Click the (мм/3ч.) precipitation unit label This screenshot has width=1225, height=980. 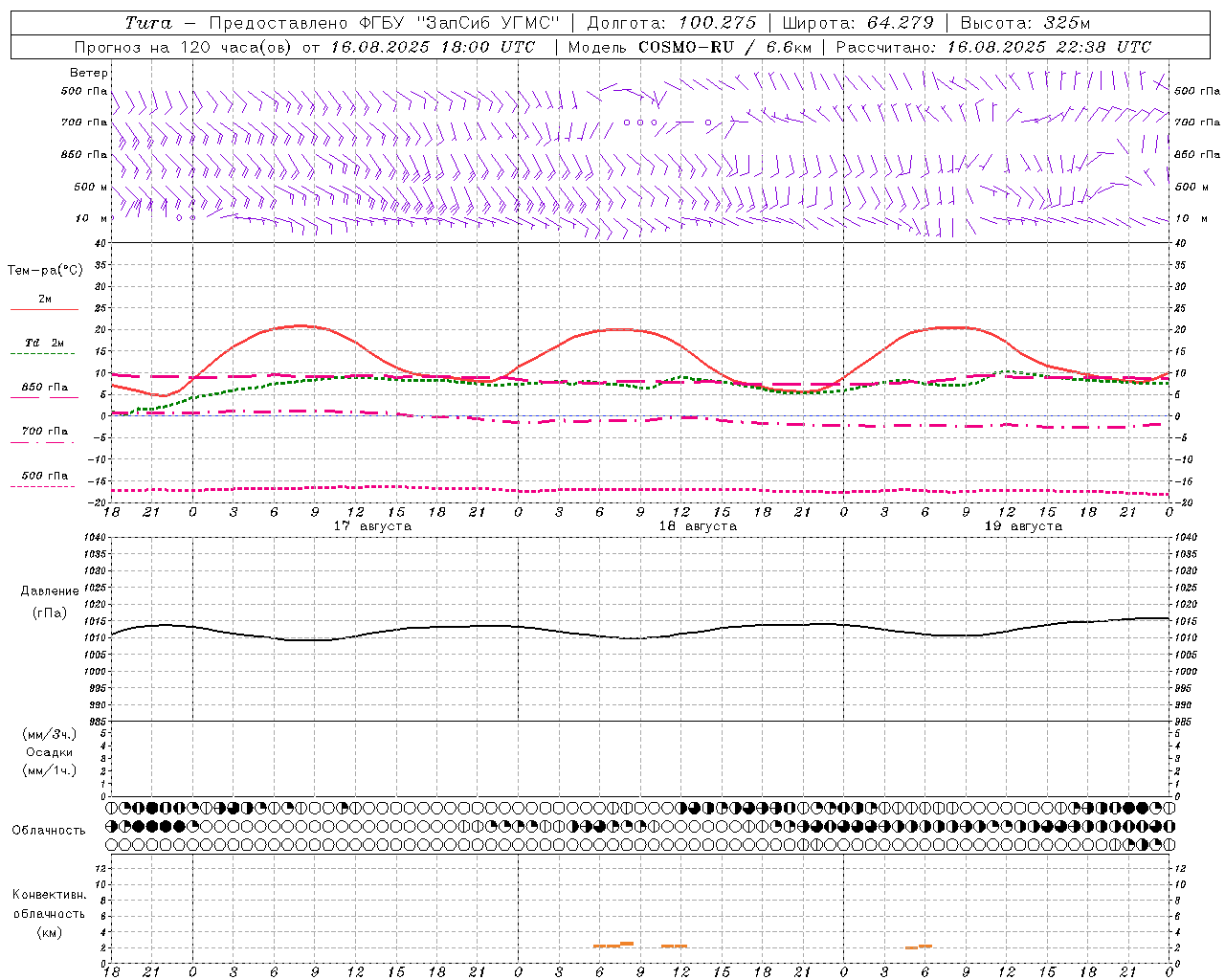pos(50,734)
